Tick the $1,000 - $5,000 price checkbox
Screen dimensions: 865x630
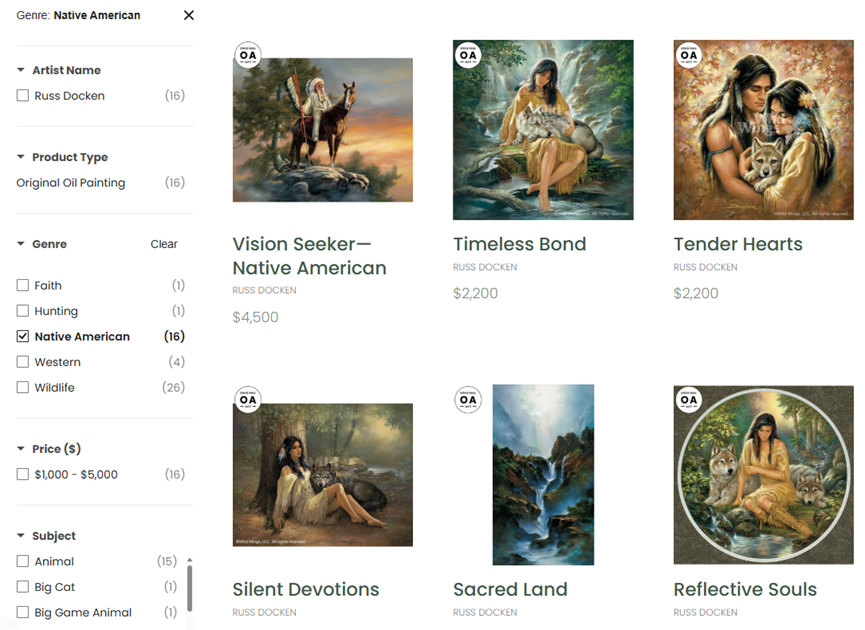[x=23, y=475]
